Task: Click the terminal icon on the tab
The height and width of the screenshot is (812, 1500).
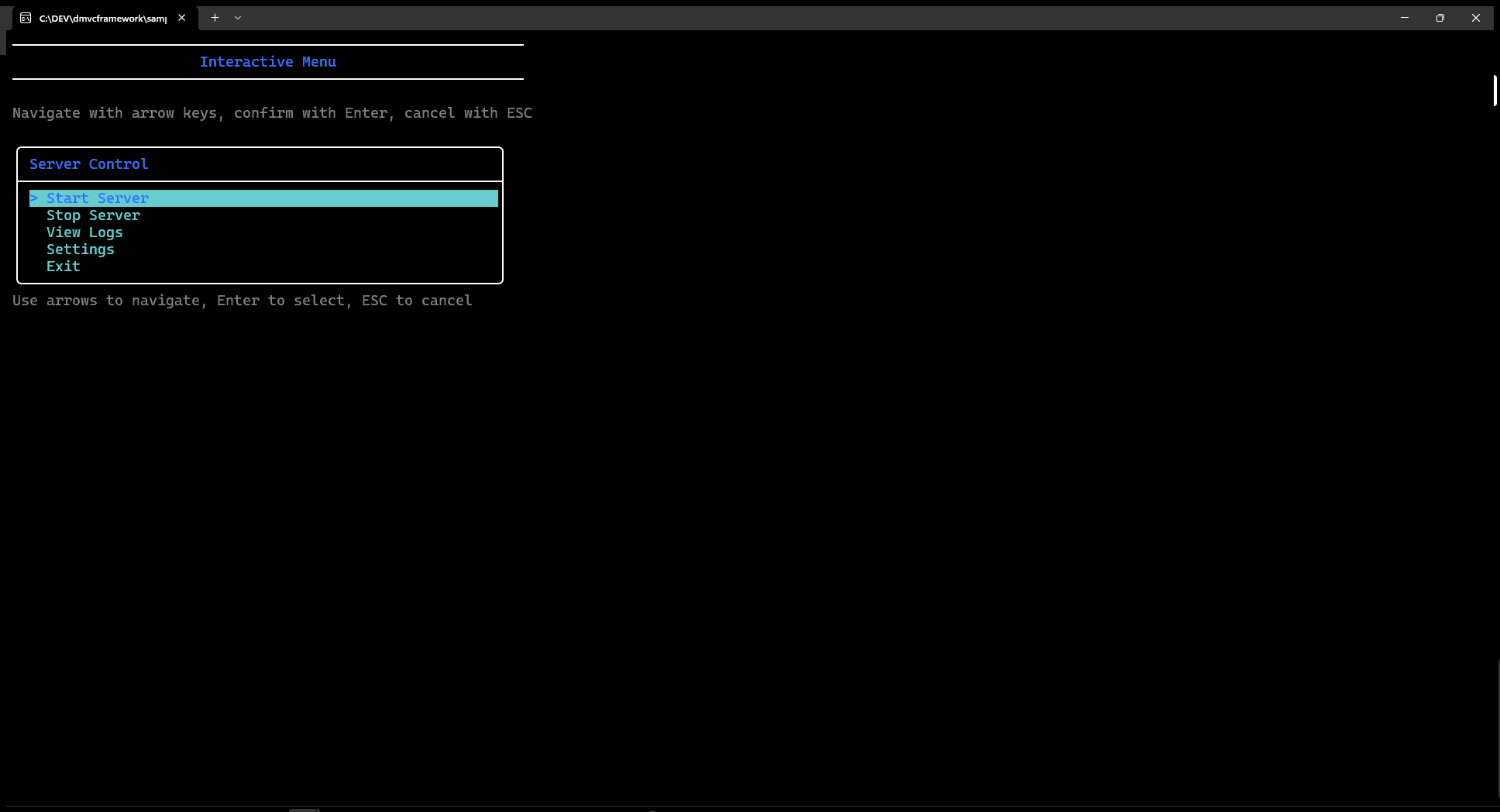Action: coord(26,18)
